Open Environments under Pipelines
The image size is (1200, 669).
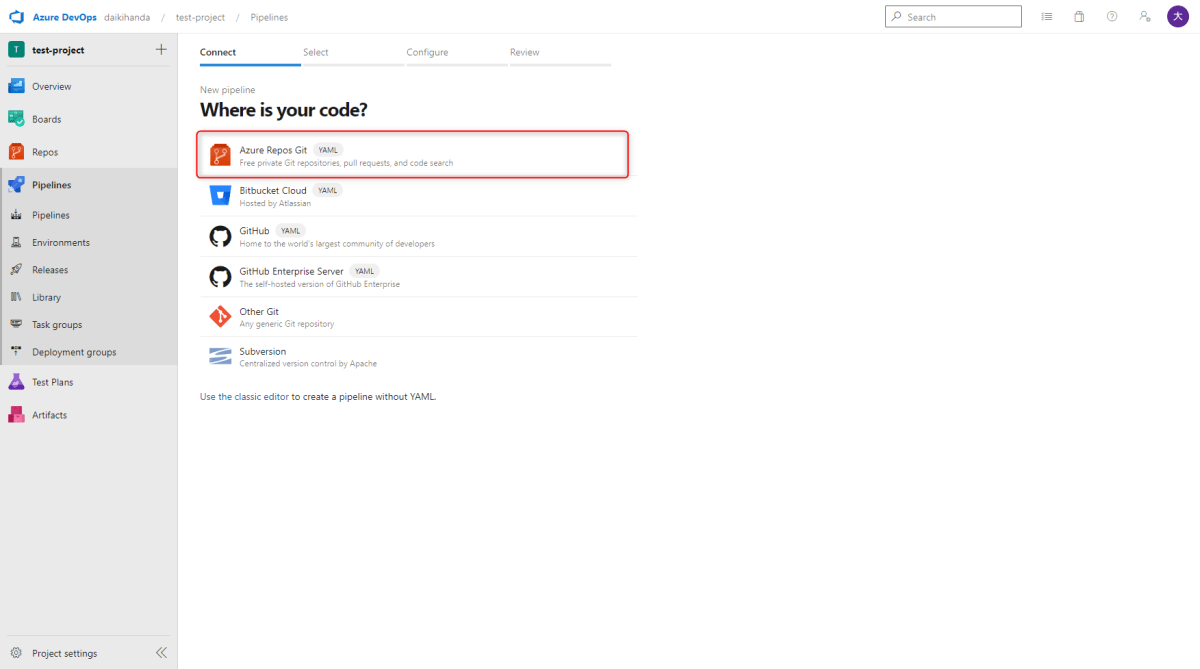coord(89,242)
